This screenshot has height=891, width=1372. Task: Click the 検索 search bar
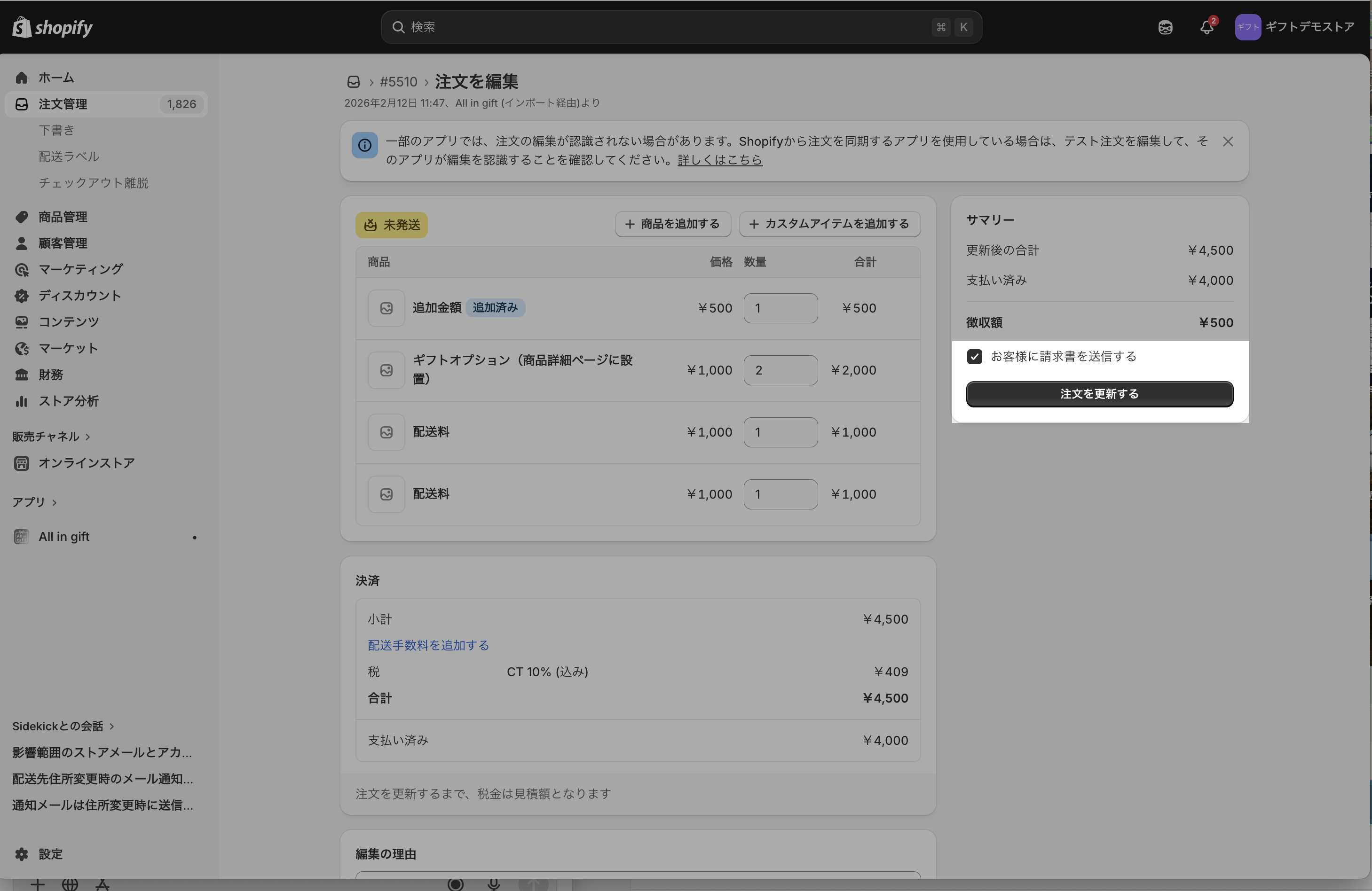669,27
